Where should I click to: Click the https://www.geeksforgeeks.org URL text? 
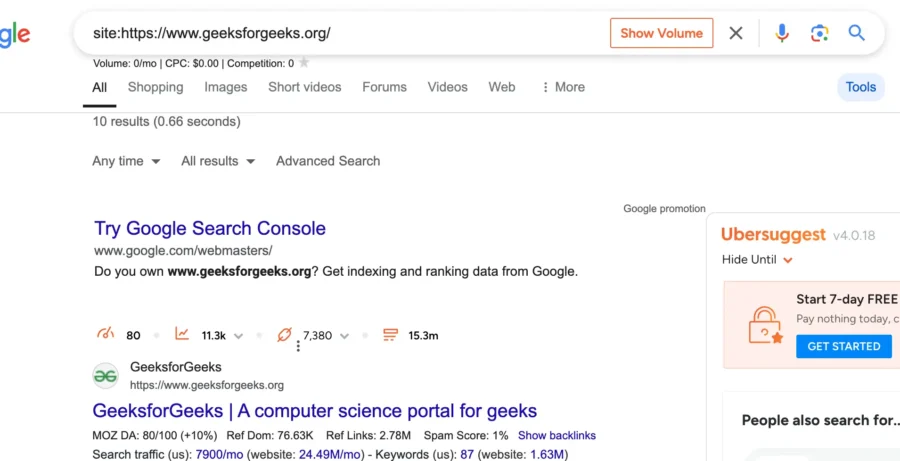[207, 385]
